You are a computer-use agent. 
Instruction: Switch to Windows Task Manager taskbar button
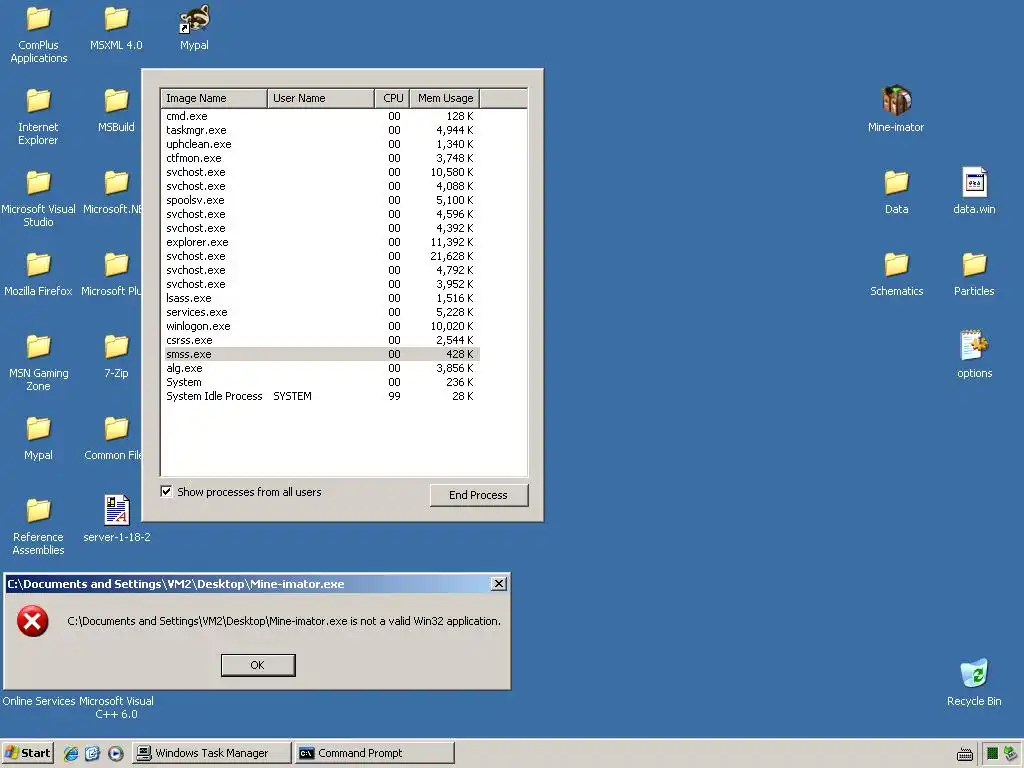[212, 753]
